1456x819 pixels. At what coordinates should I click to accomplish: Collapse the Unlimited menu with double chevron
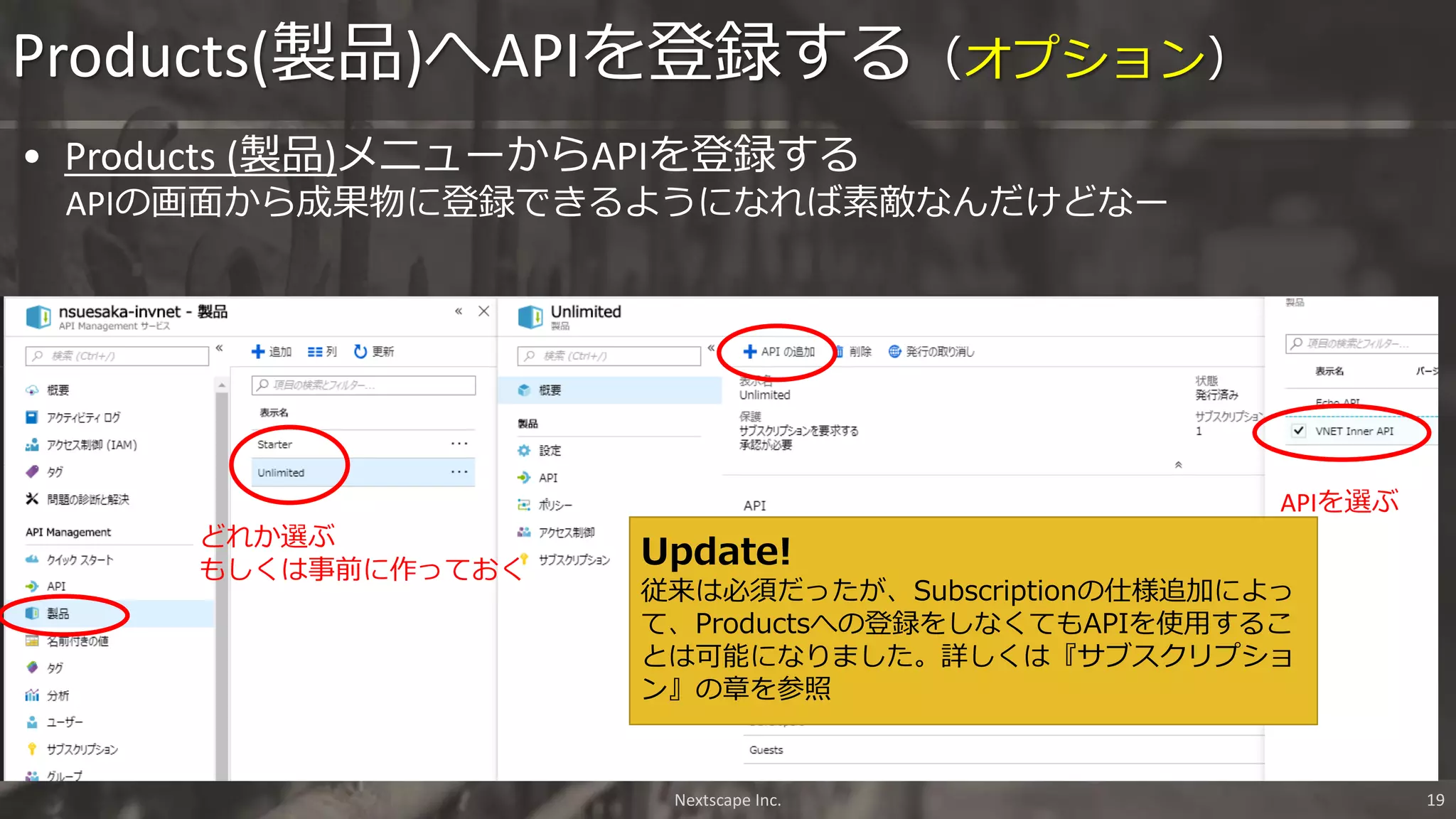pyautogui.click(x=711, y=348)
